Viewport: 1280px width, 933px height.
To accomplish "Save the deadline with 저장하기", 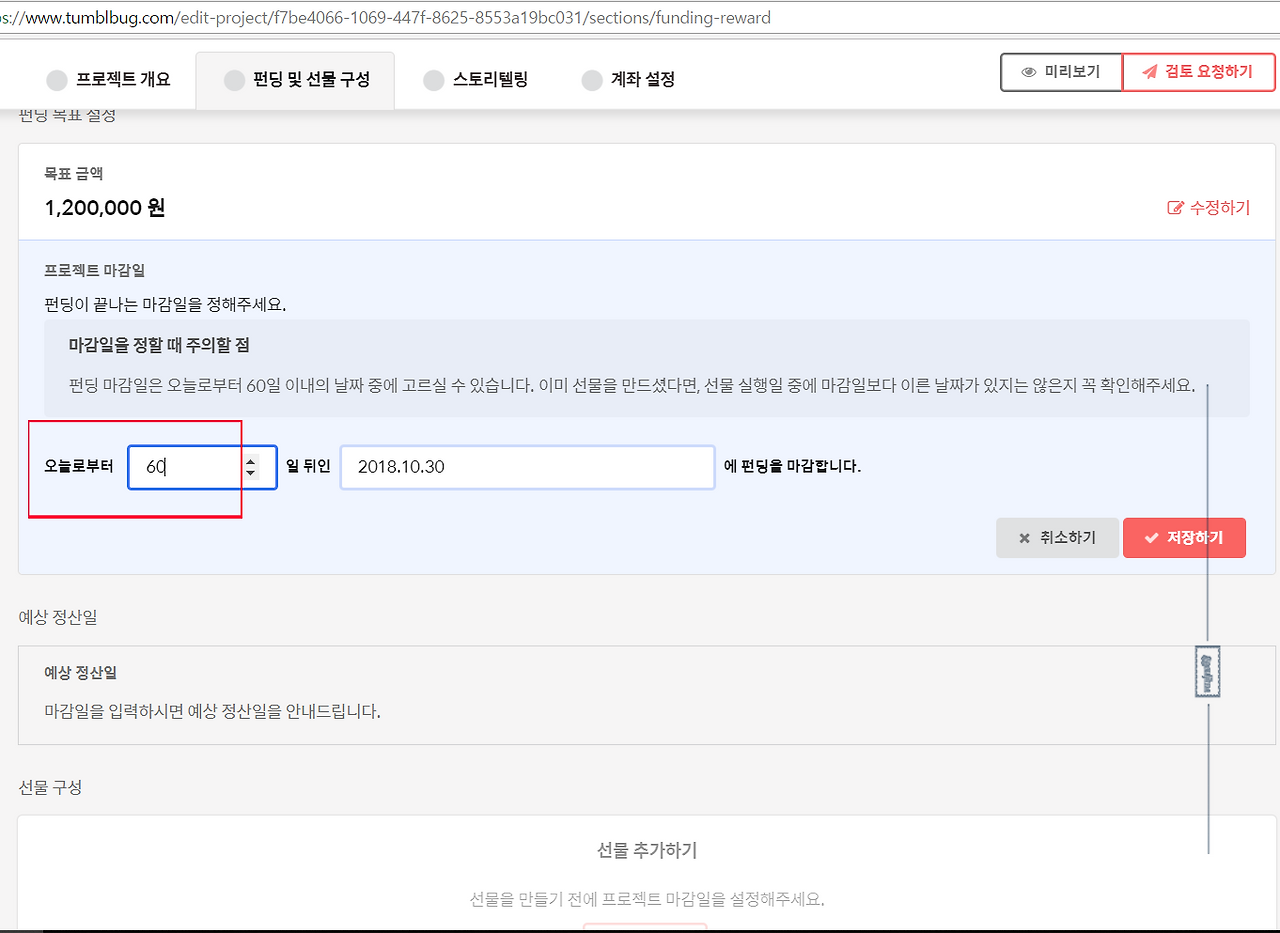I will [x=1184, y=538].
